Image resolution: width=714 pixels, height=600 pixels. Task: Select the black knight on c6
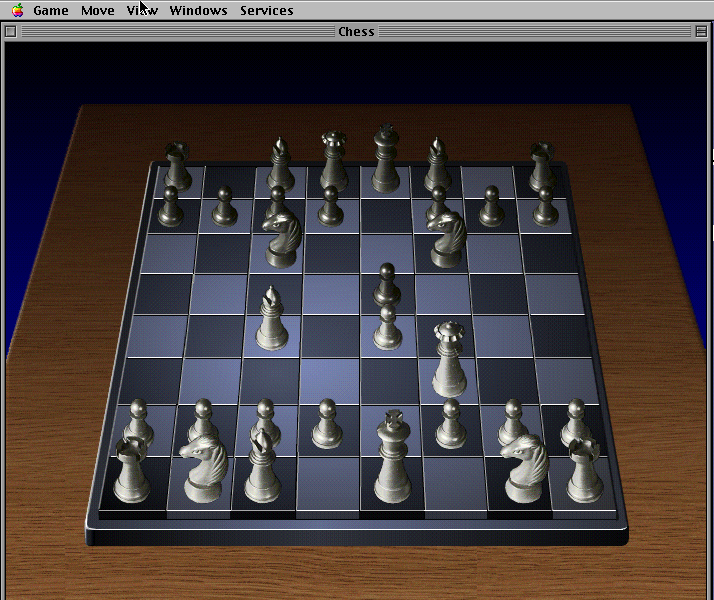tap(282, 239)
